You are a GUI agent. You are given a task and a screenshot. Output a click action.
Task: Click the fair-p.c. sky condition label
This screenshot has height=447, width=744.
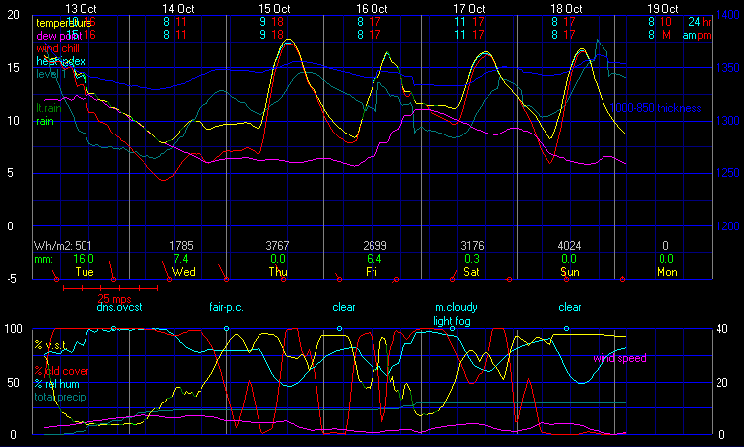click(x=226, y=307)
